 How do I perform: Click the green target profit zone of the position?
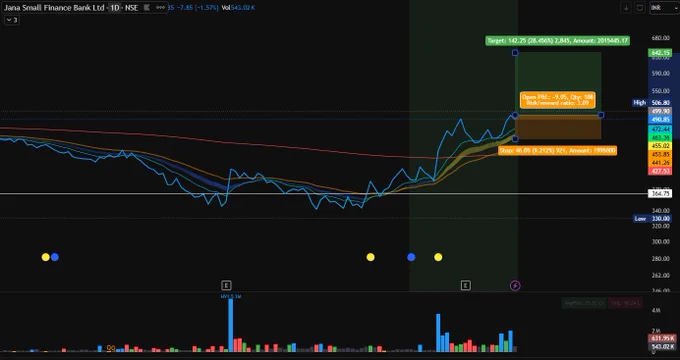[558, 84]
